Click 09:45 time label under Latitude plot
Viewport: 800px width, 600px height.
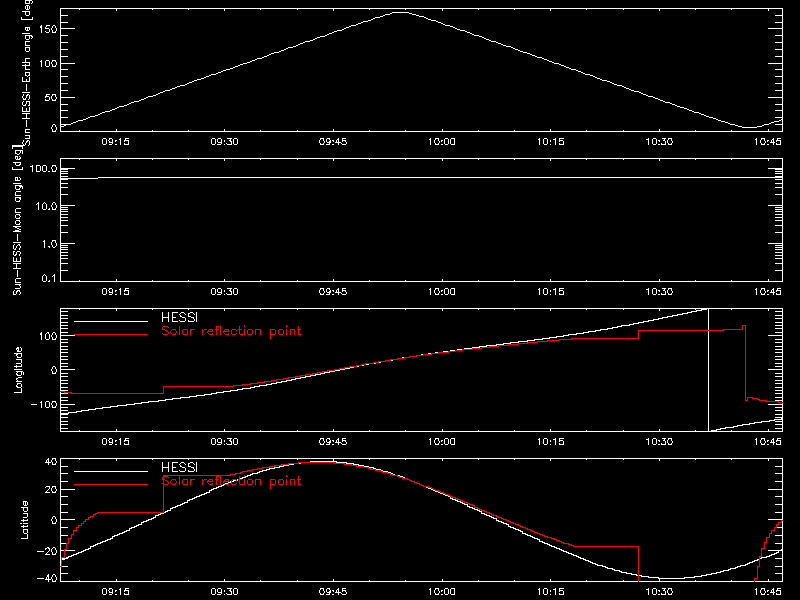pos(333,592)
